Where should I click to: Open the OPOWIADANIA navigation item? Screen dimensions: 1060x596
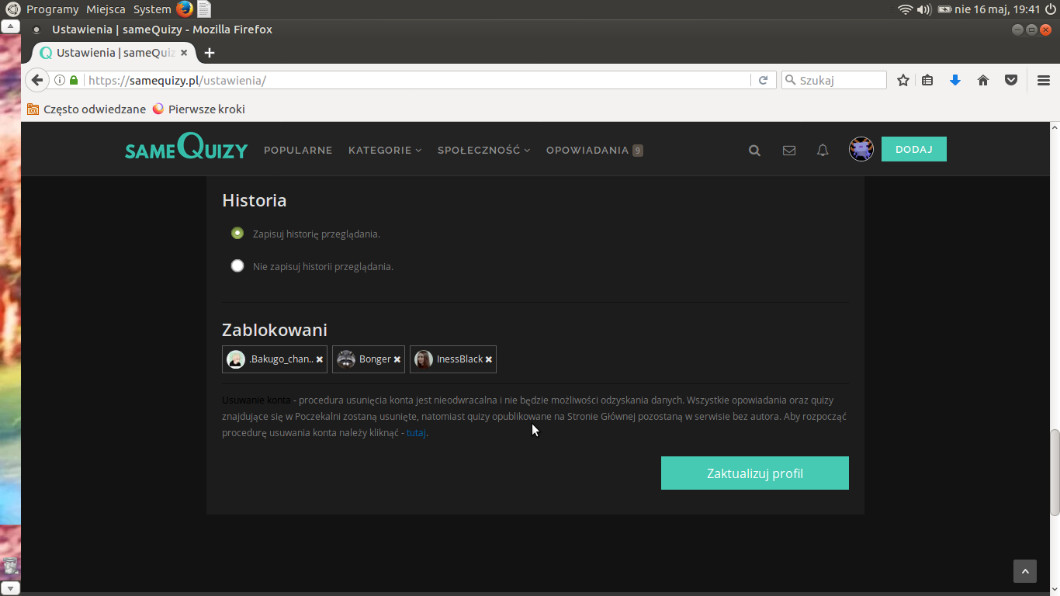[x=587, y=150]
